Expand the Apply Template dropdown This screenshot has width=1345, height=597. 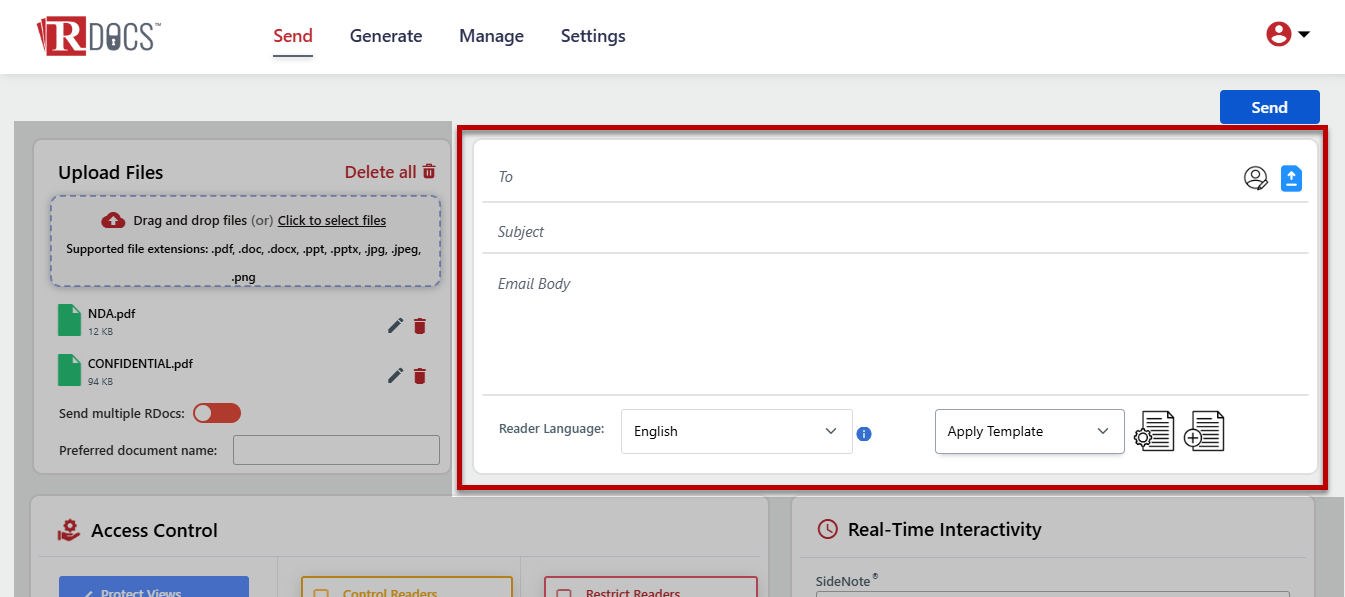coord(1029,431)
